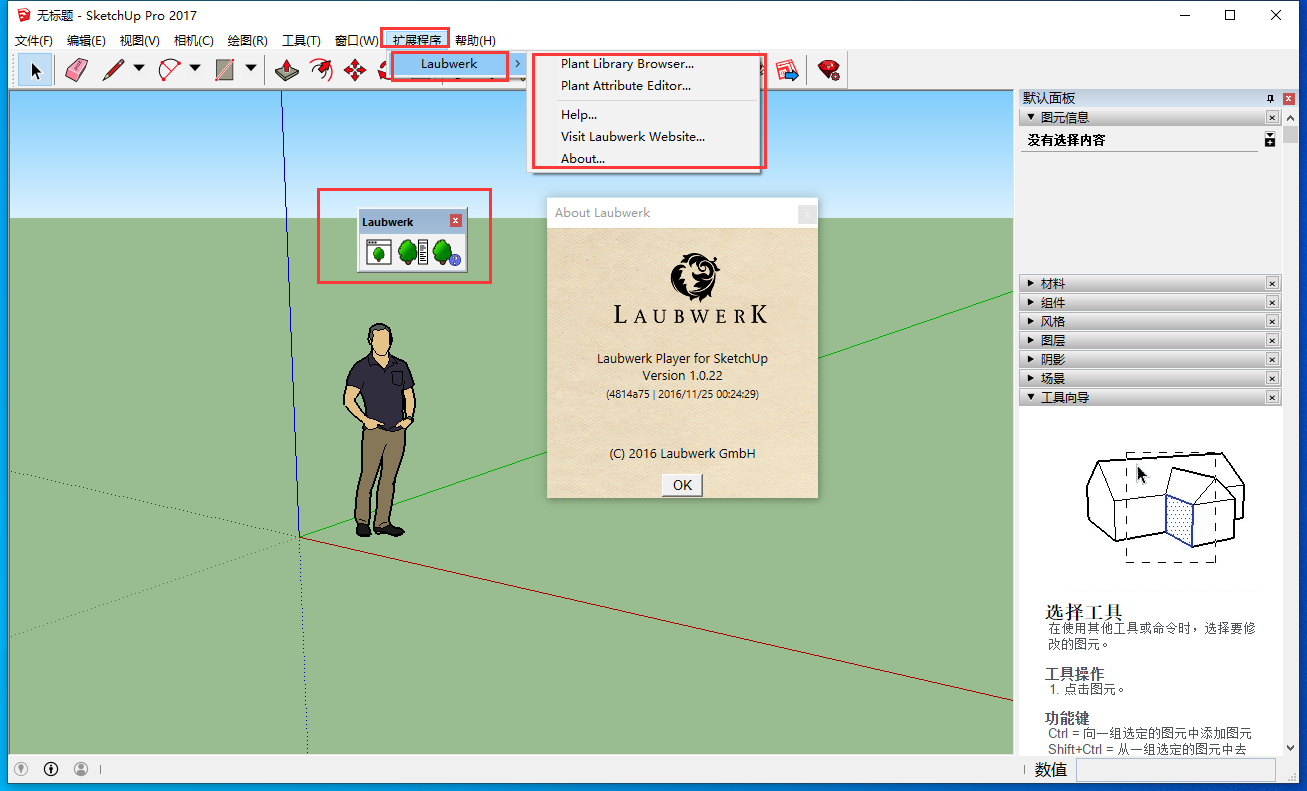1307x791 pixels.
Task: Click the user sign-in status icon
Action: pyautogui.click(x=81, y=769)
